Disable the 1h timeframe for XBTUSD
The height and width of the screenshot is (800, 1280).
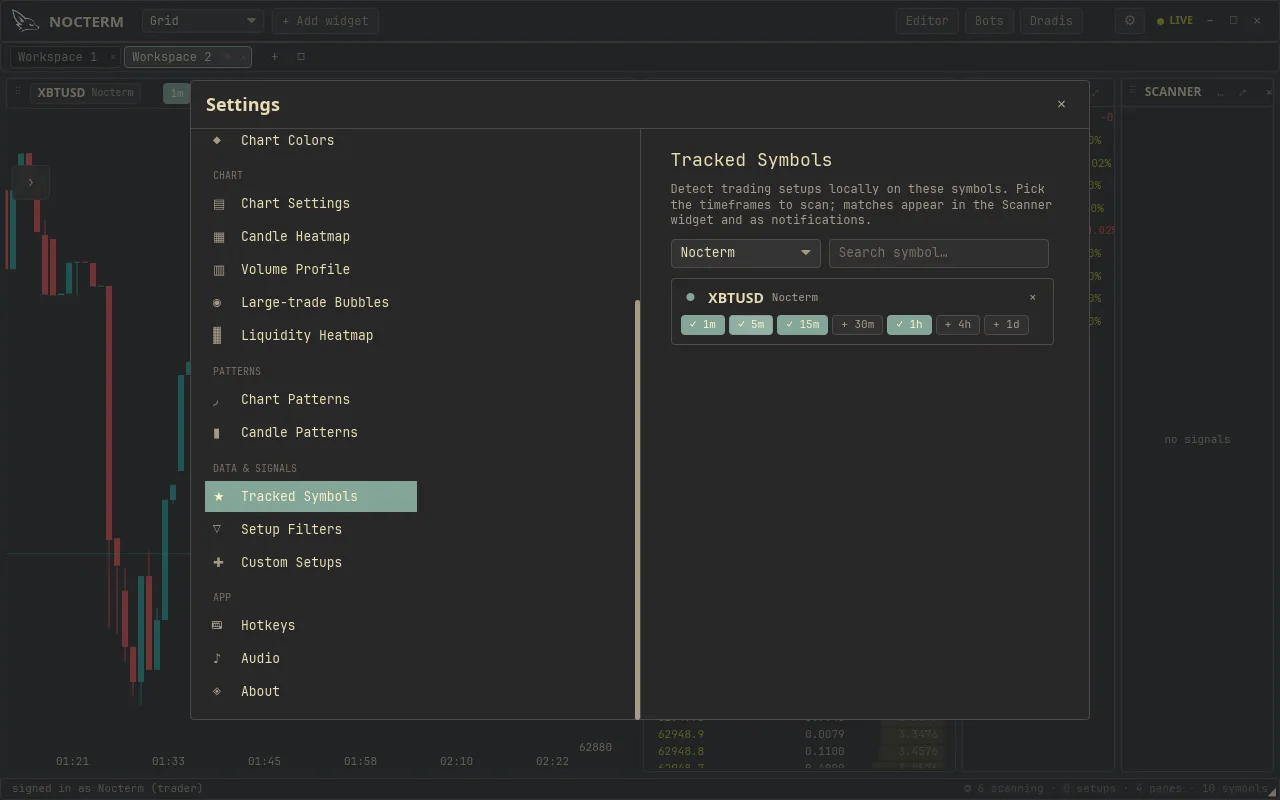[x=909, y=324]
